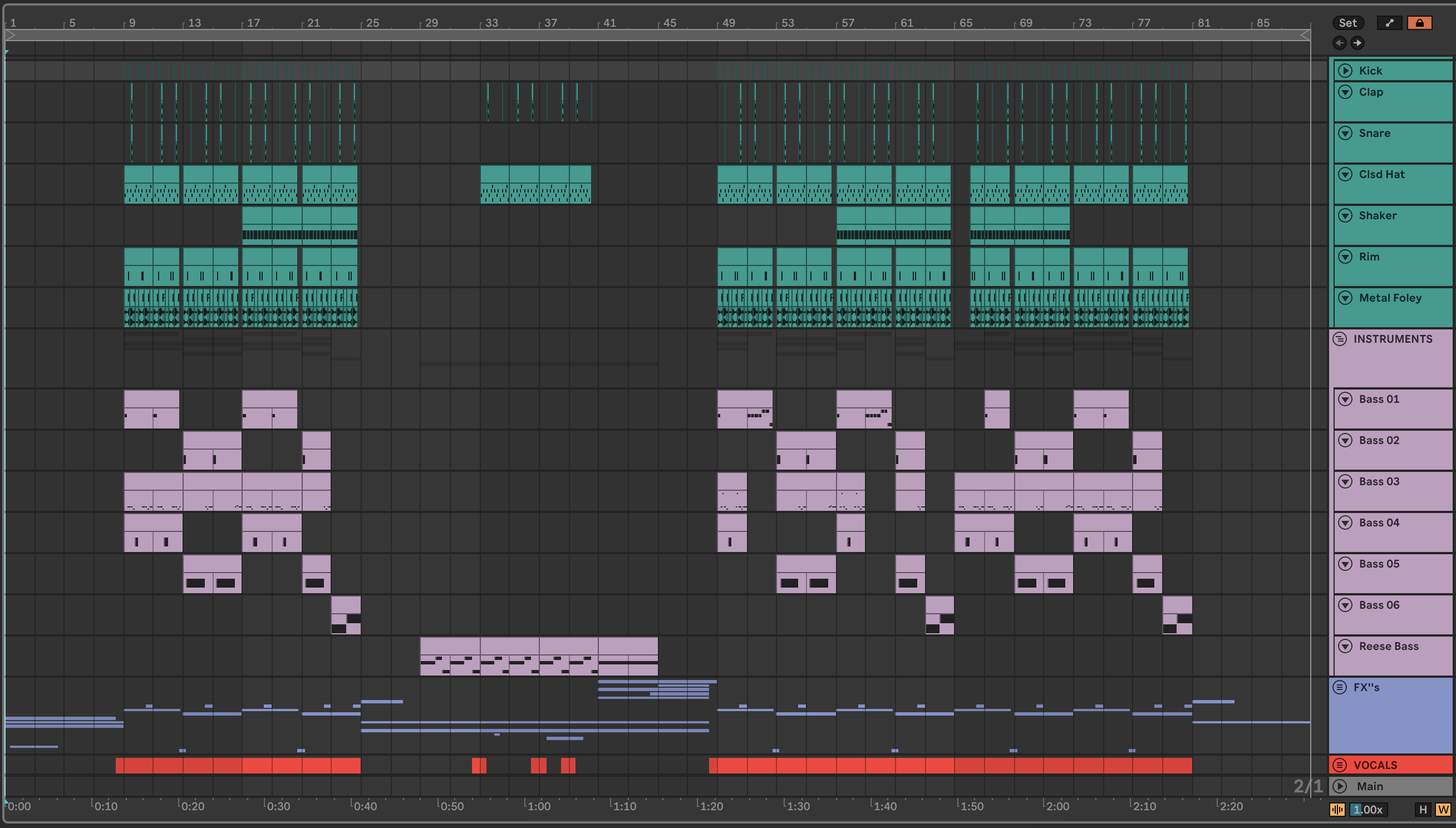Toggle the waveform zoom icon button
This screenshot has width=1456, height=828.
1337,809
